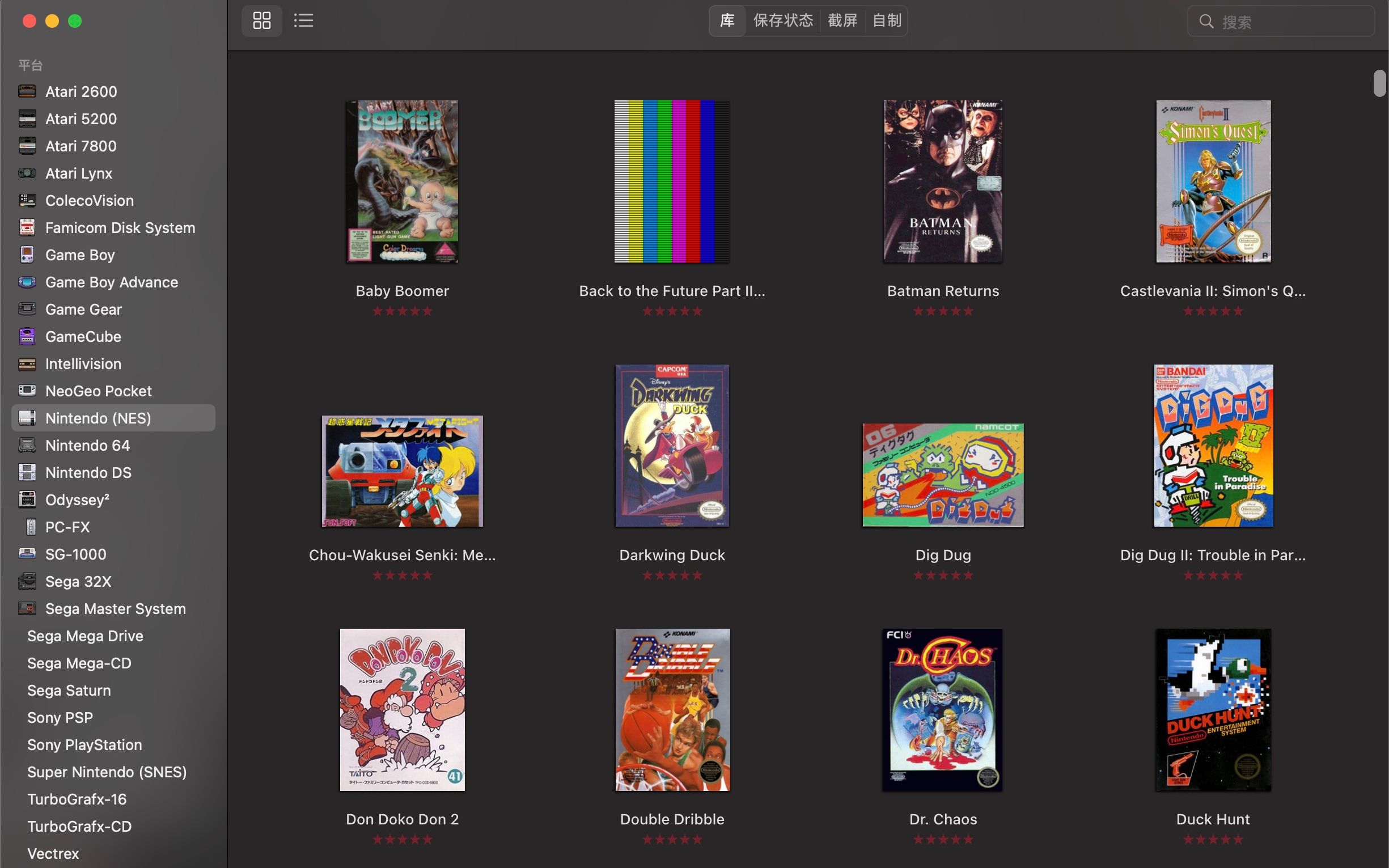Open the 库 (Library) tab

coord(727,20)
